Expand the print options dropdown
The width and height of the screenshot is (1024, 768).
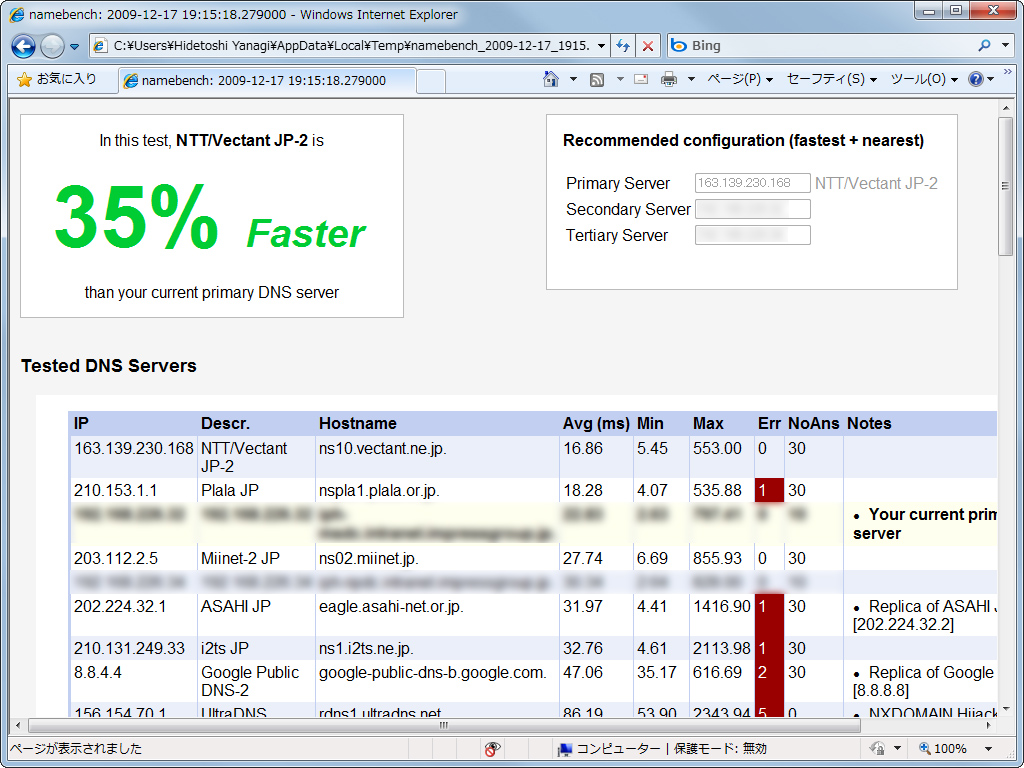pos(692,80)
